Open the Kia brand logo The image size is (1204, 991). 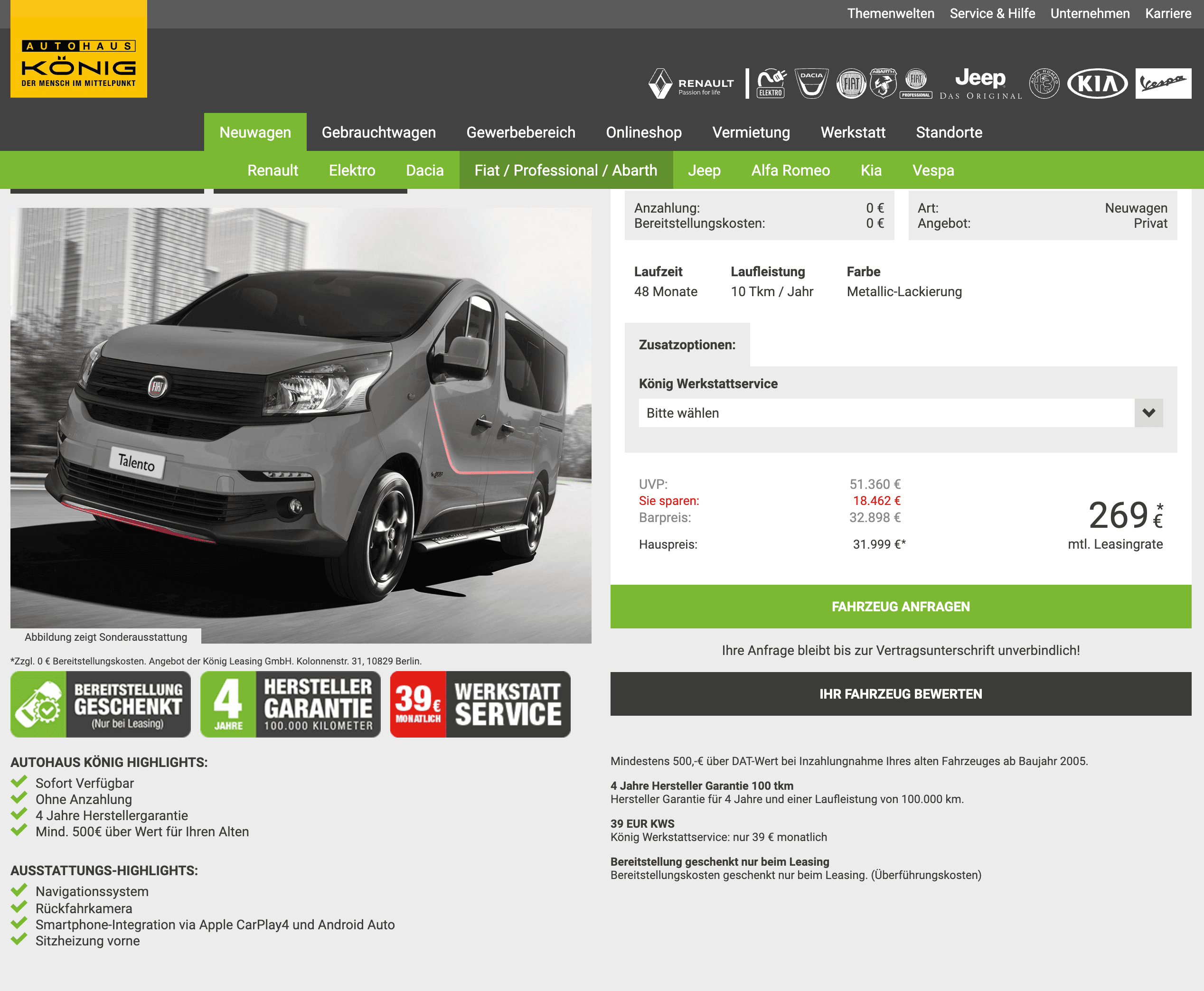click(1097, 84)
